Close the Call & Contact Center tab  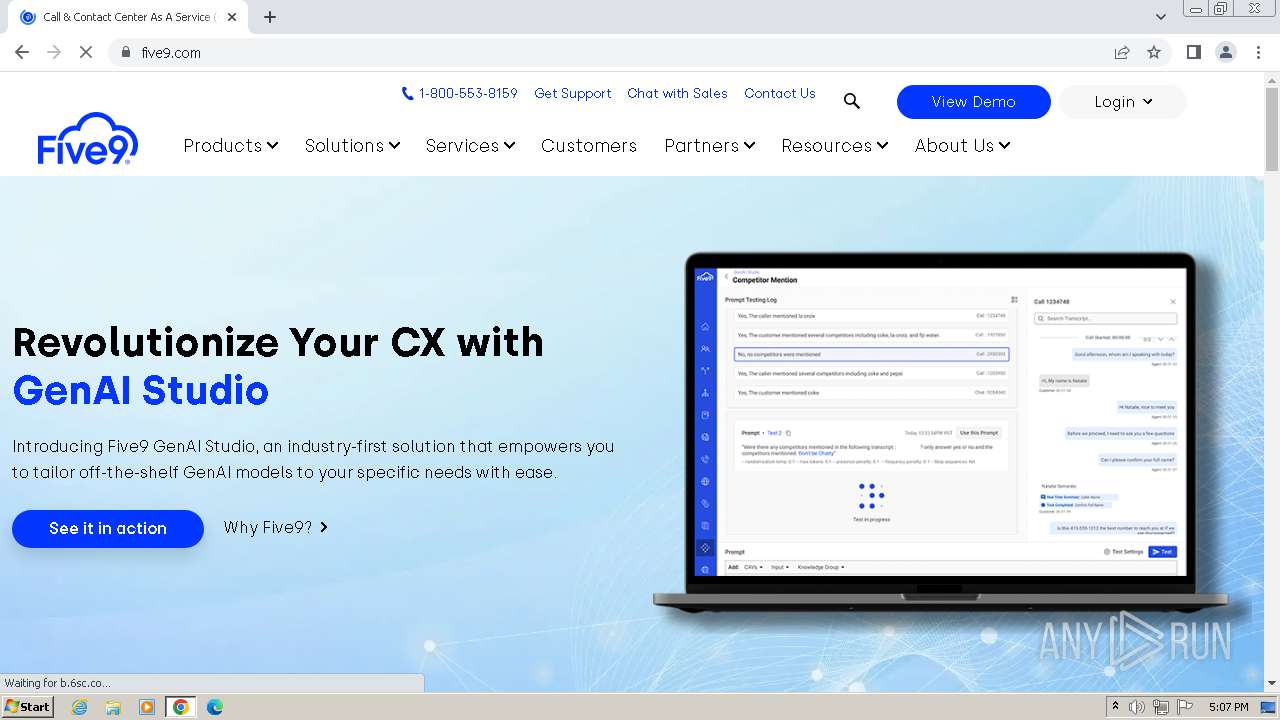[x=232, y=17]
